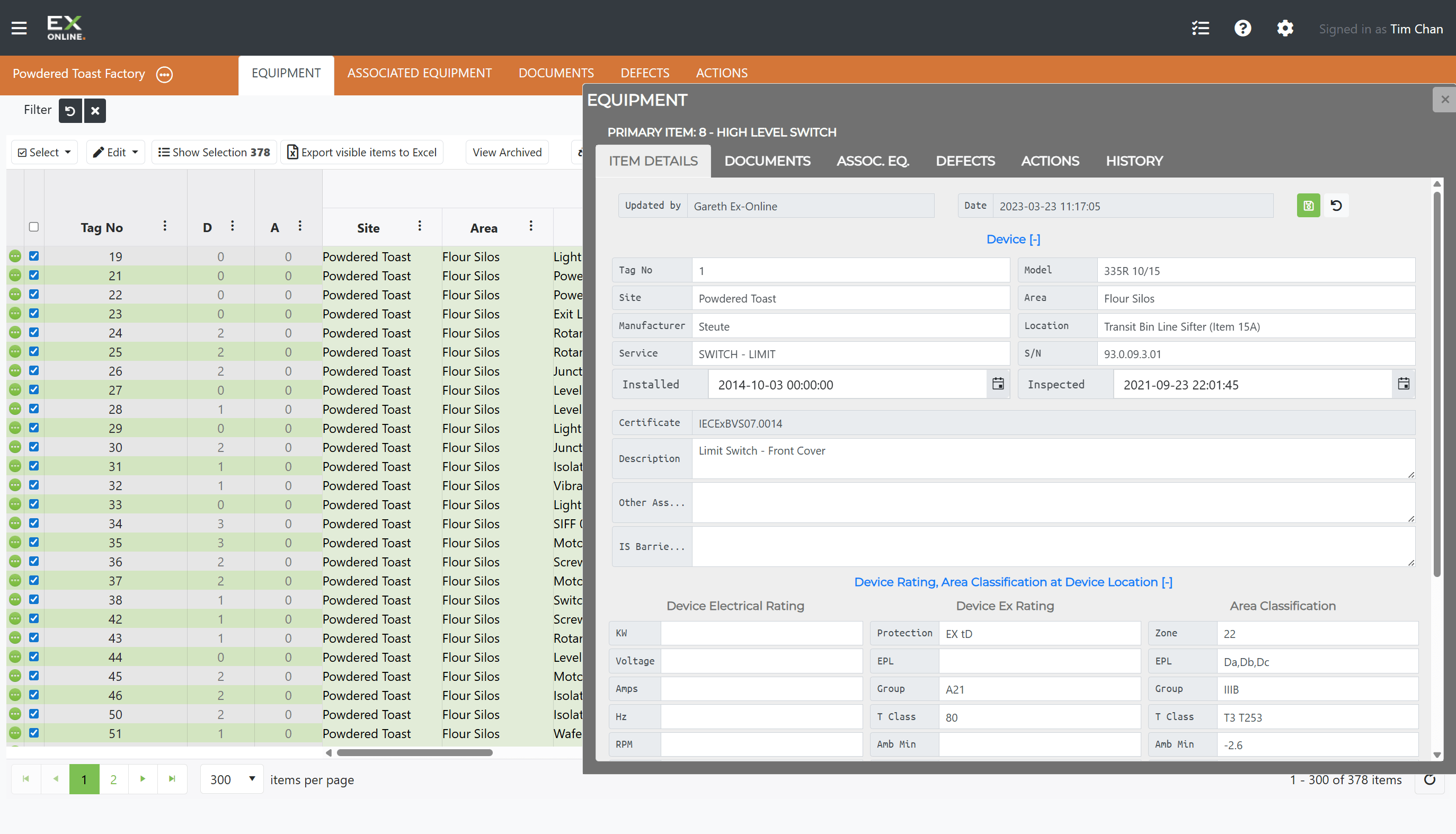Image resolution: width=1456 pixels, height=834 pixels.
Task: Reset the filter with the undo icon
Action: [70, 111]
